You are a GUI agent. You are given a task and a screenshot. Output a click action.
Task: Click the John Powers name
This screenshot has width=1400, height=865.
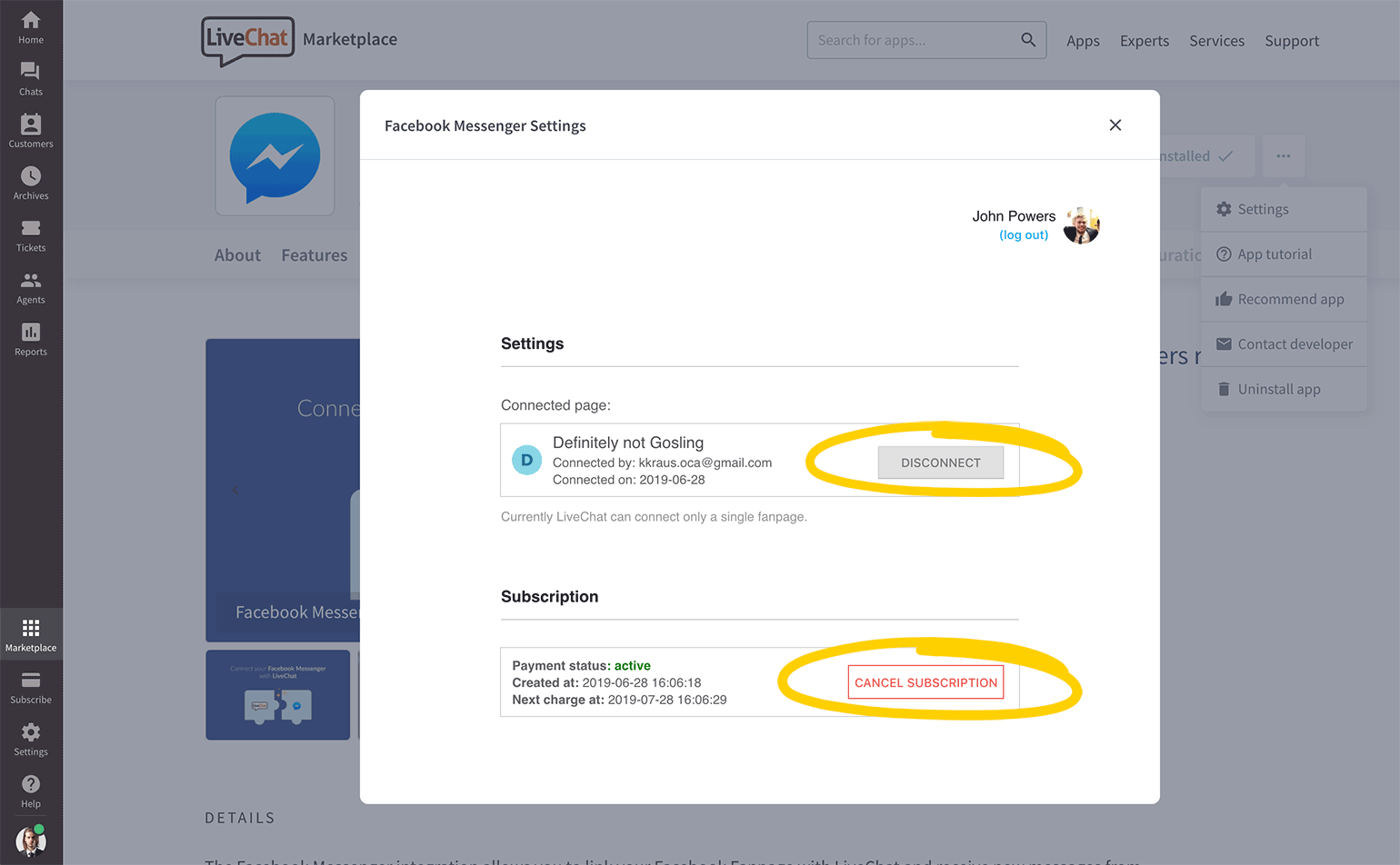1014,216
